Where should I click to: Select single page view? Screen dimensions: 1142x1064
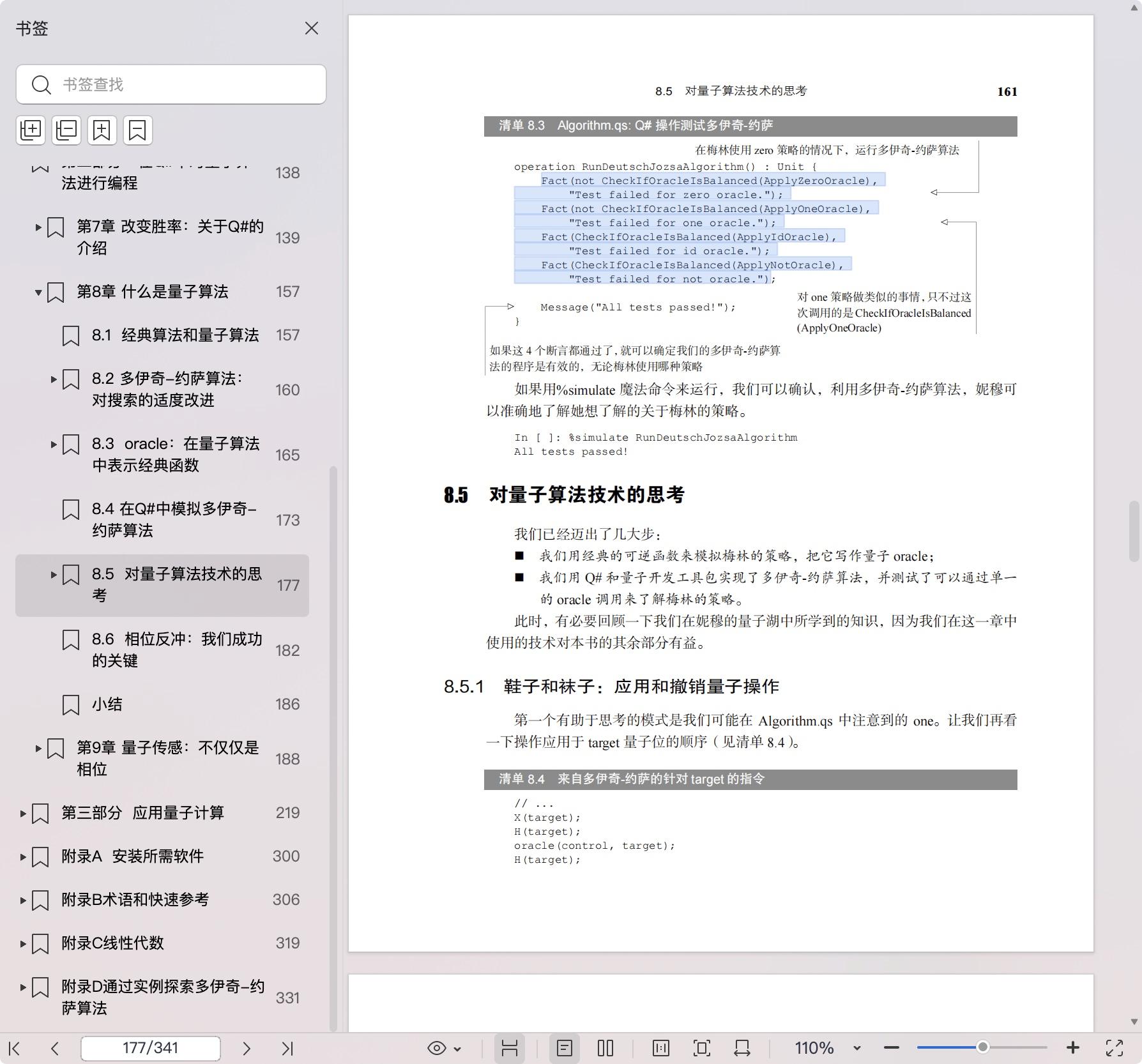tap(565, 1048)
